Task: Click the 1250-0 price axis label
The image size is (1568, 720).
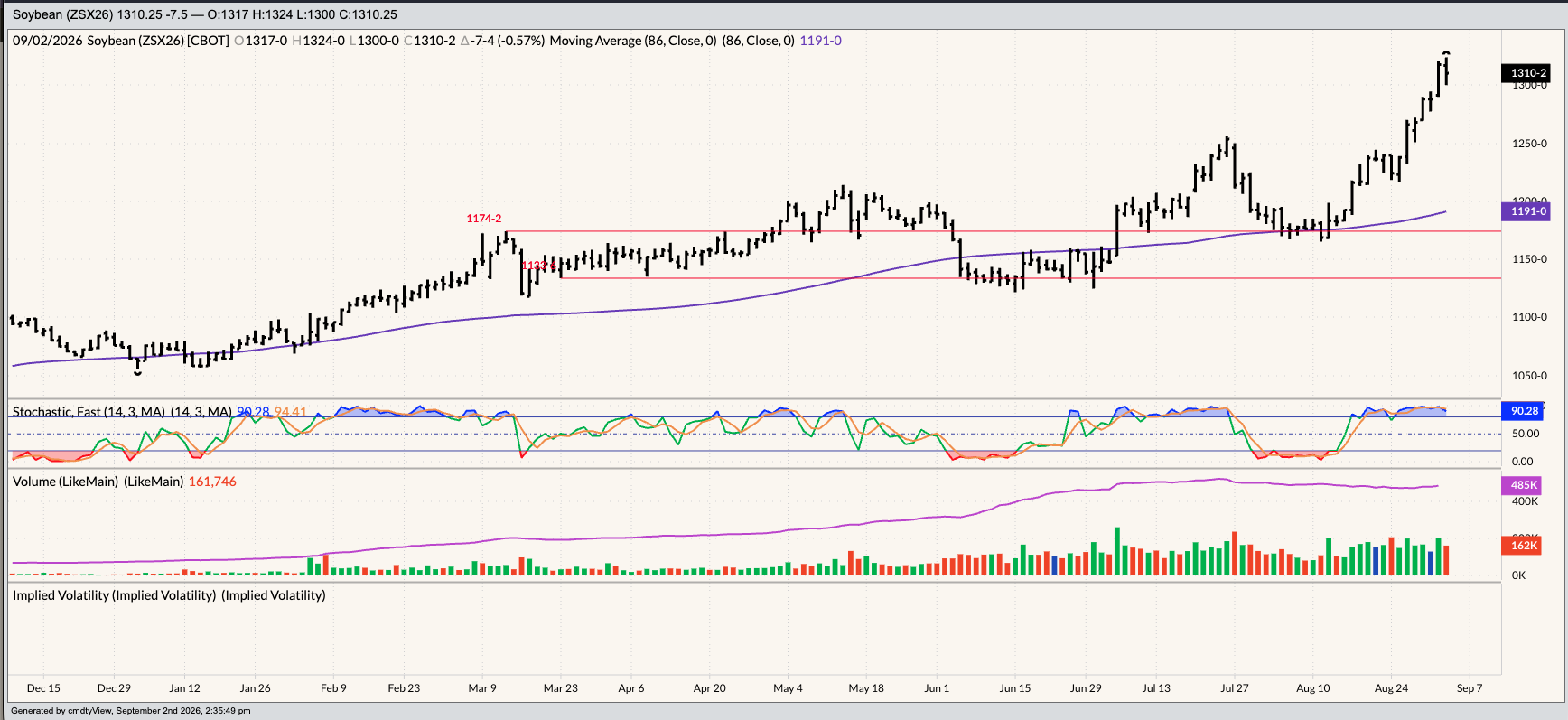Action: [1529, 144]
